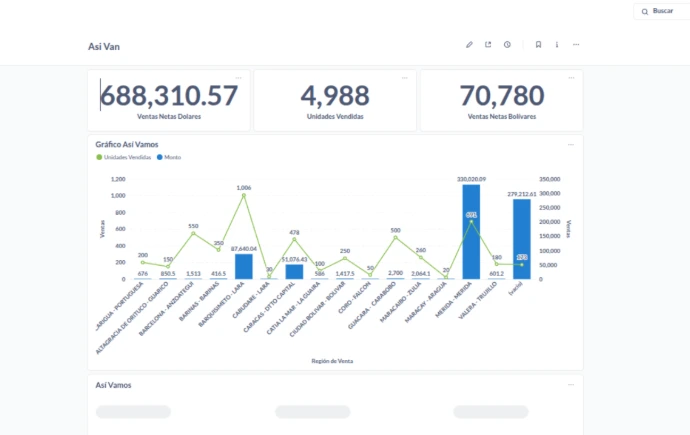Screen dimensions: 690x435
Task: Open the header three-dot more menu
Action: point(576,45)
